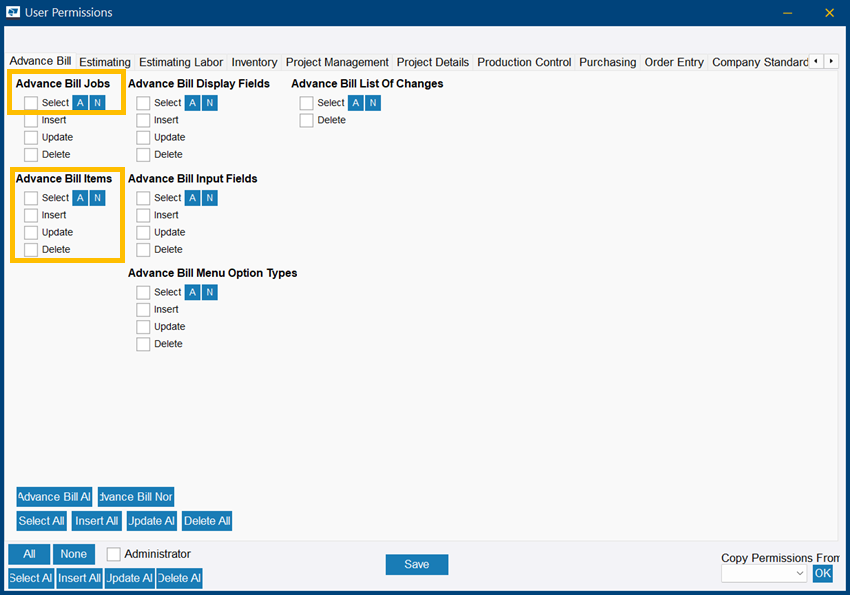Click the Save button
Screen dimensions: 850x595
point(417,564)
